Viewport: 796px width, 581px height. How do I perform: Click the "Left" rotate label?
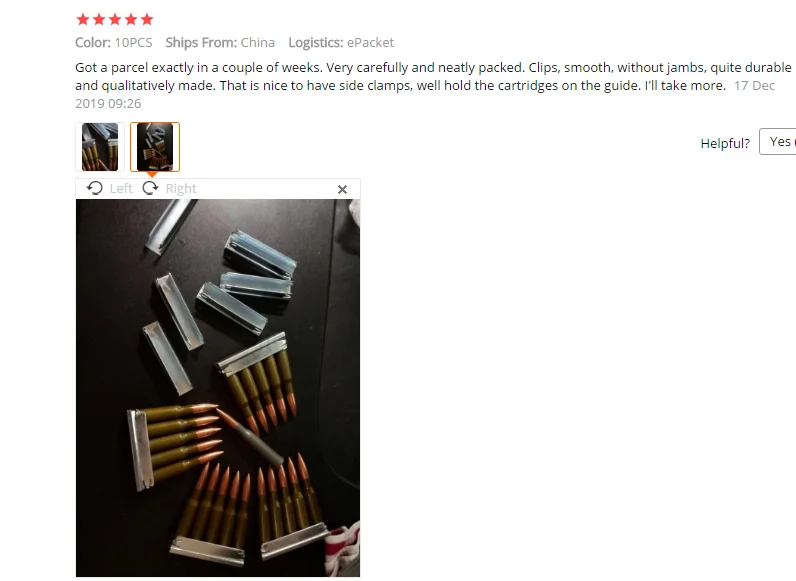pos(121,188)
